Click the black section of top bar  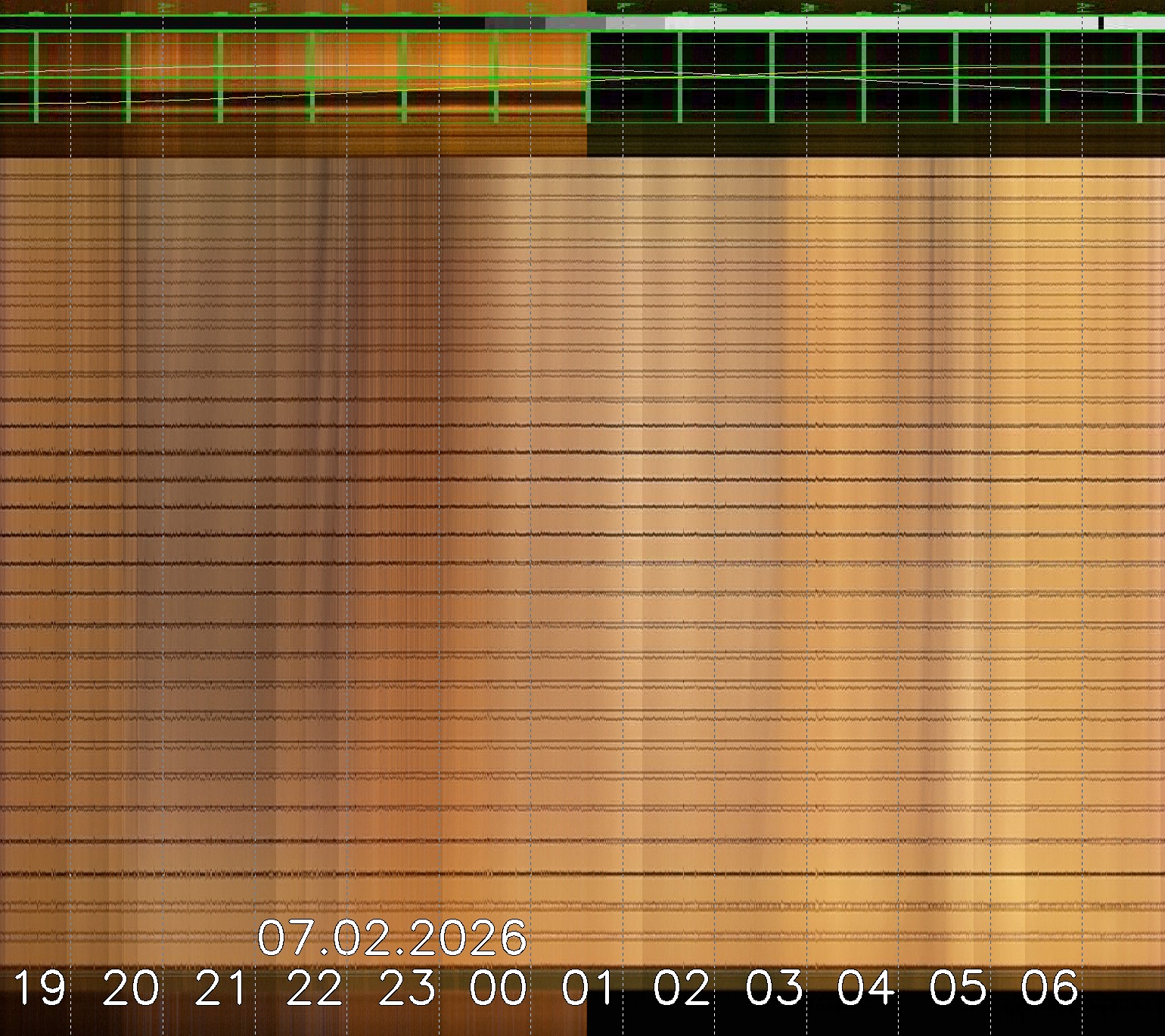[x=242, y=23]
